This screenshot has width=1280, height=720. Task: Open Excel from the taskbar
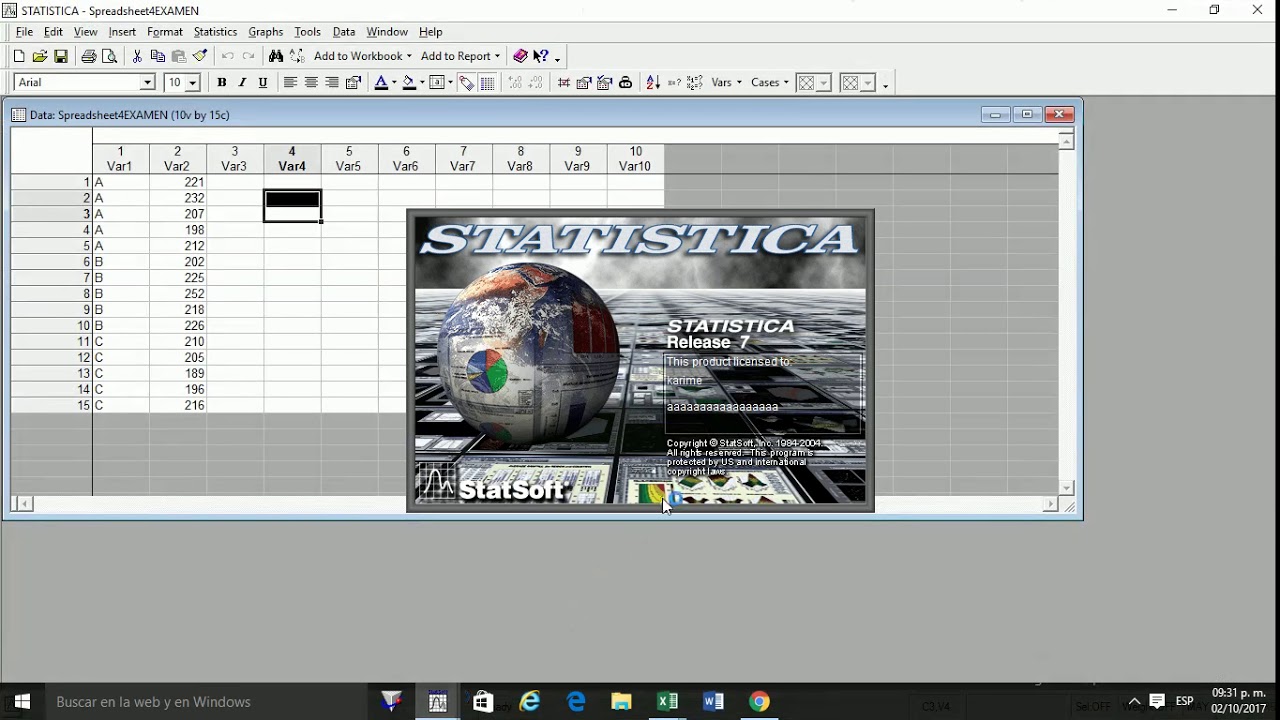pyautogui.click(x=667, y=702)
